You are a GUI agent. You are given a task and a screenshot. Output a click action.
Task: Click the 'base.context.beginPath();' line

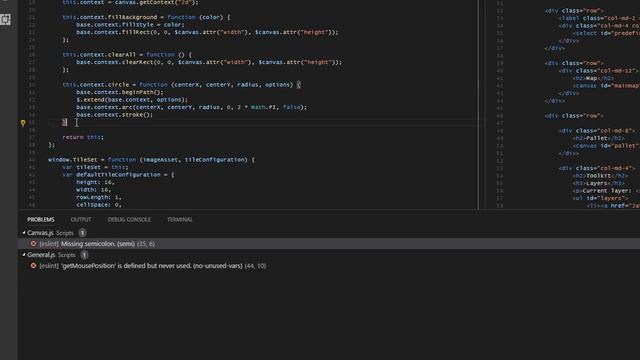pos(120,92)
